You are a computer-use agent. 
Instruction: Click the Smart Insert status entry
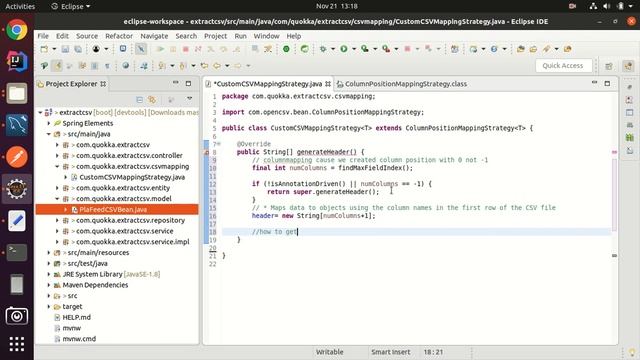[x=391, y=352]
